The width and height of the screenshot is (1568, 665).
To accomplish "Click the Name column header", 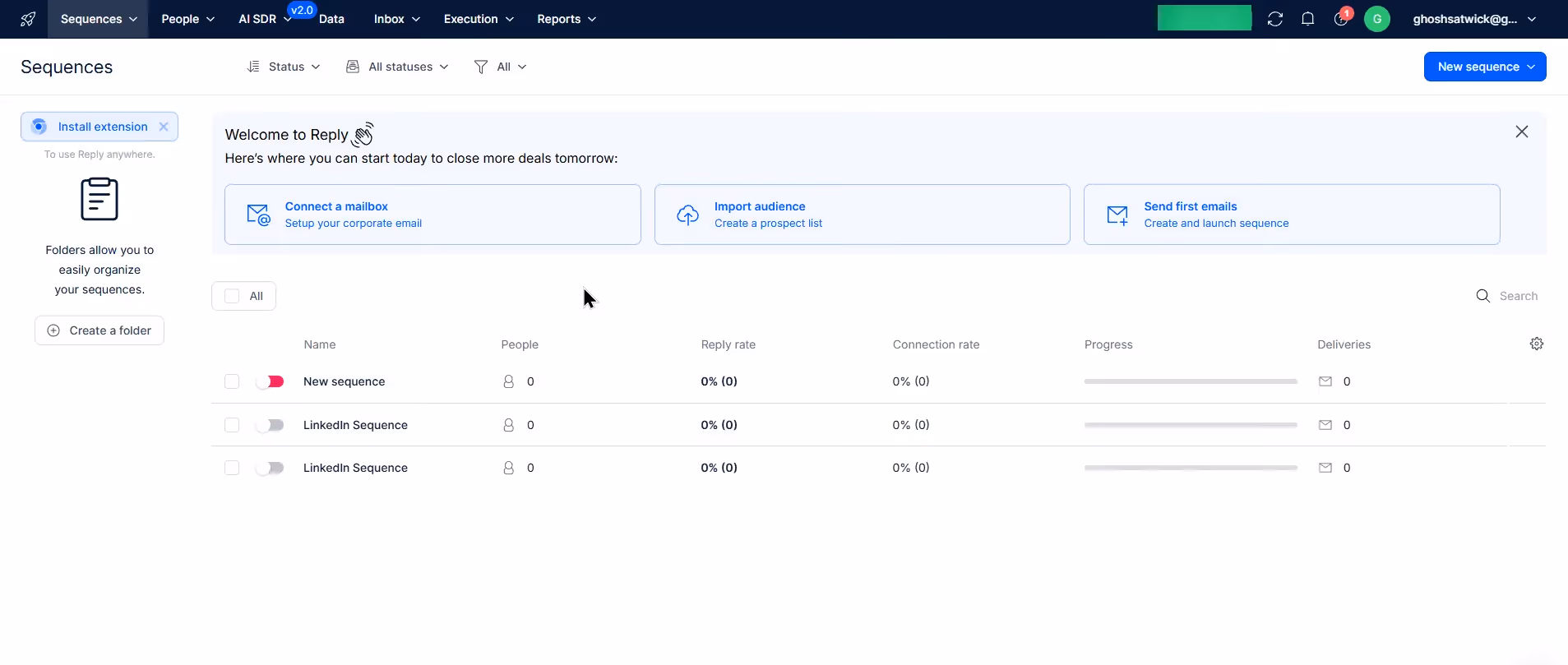I will click(319, 344).
